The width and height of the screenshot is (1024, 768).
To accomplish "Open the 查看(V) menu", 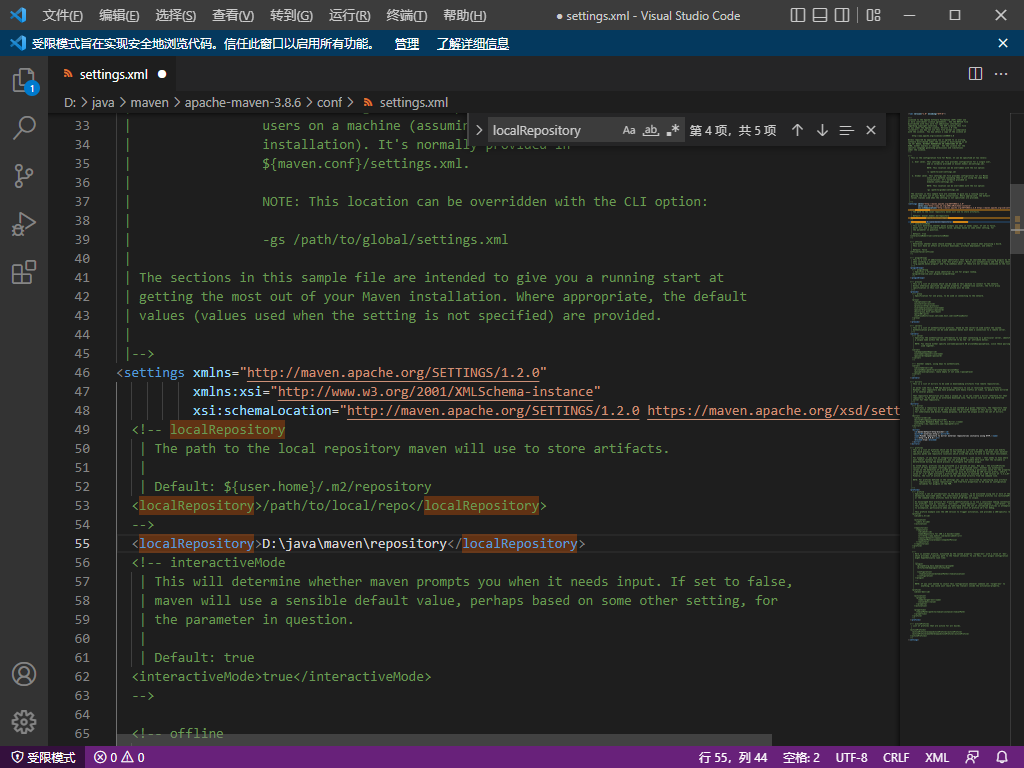I will [x=232, y=15].
